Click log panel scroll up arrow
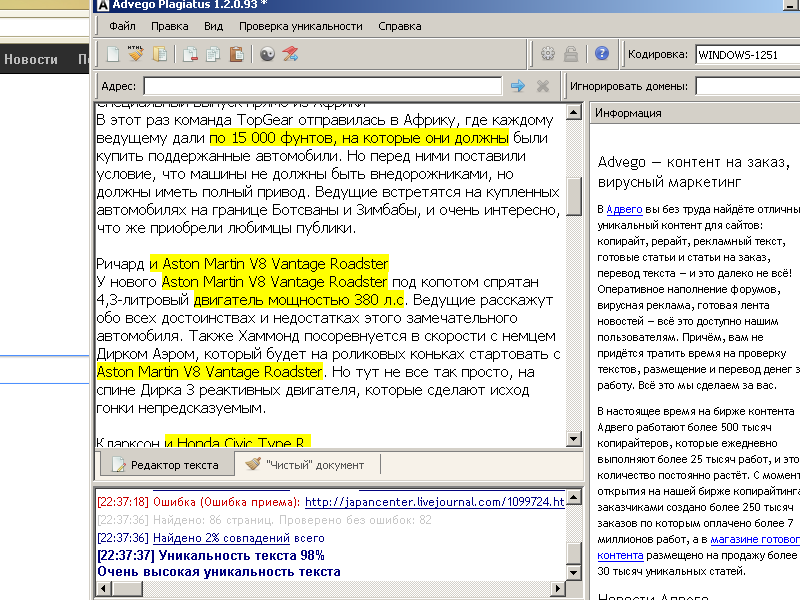Screen dimensions: 800x600 (574, 496)
